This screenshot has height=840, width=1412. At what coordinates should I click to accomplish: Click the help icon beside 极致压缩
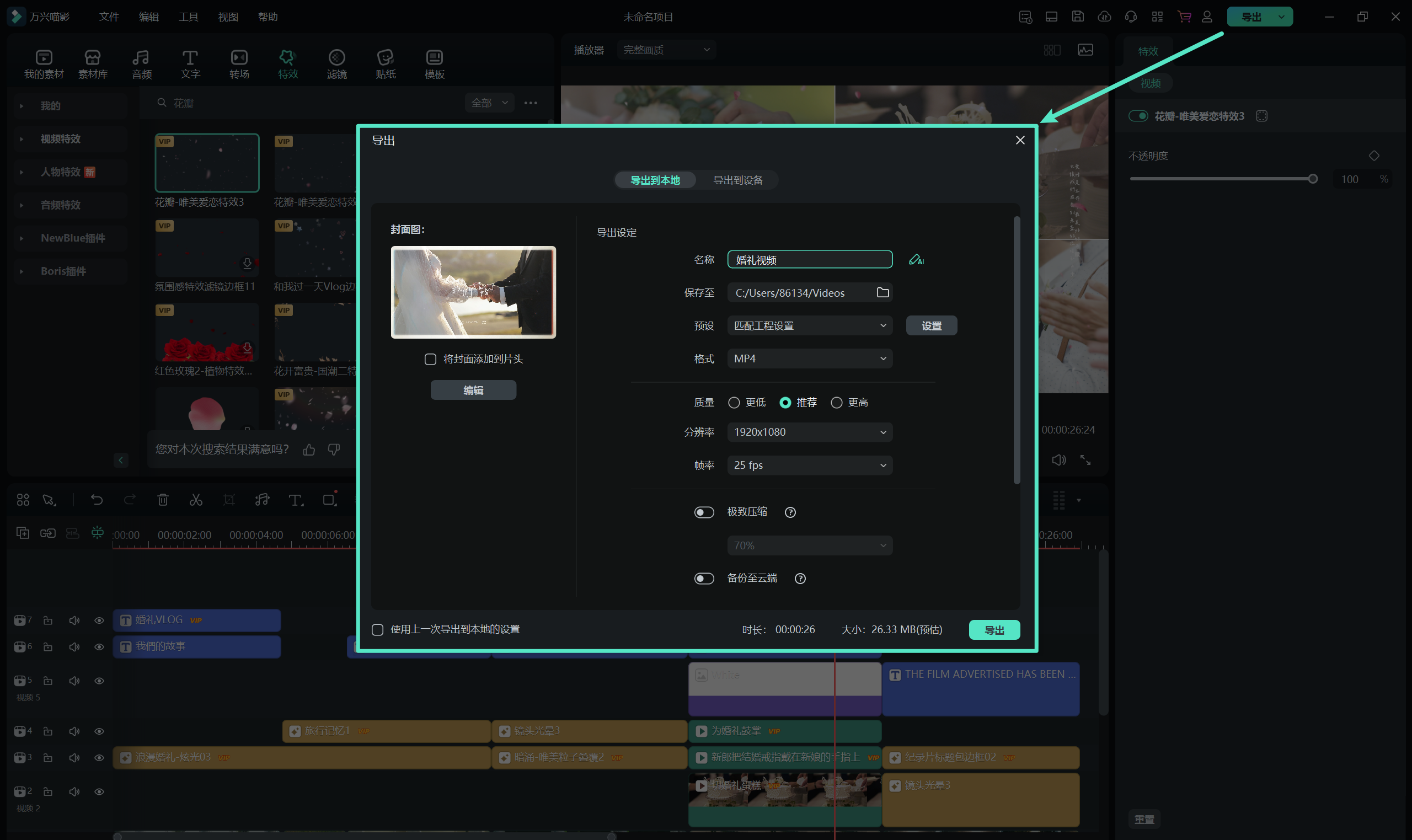coord(790,512)
